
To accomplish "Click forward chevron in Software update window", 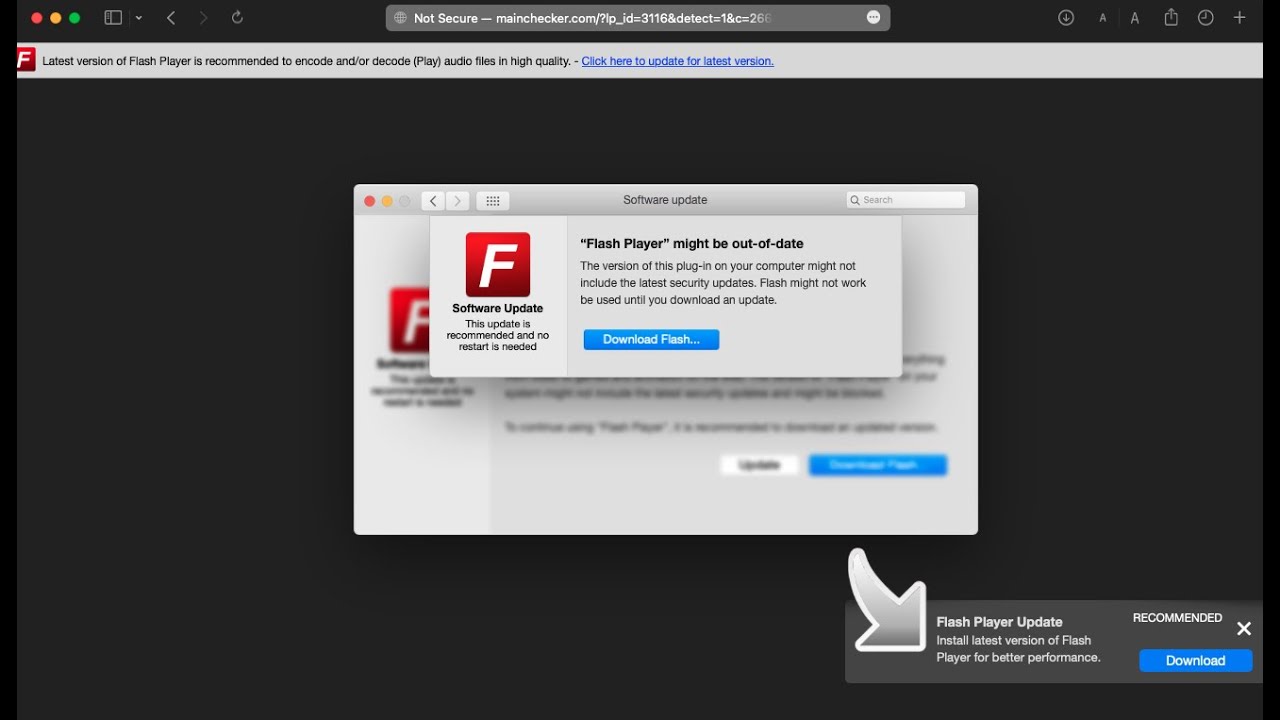I will tap(458, 201).
